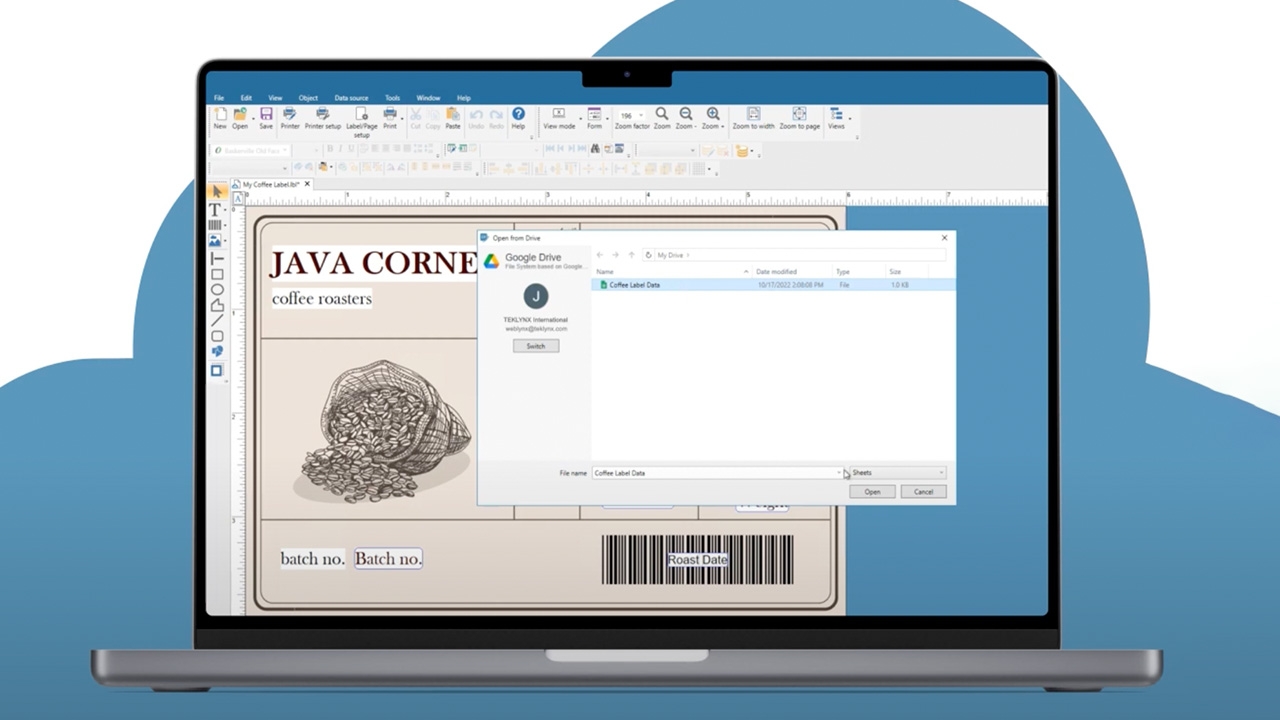Select the Text tool in left toolbar
The height and width of the screenshot is (720, 1280).
coord(214,210)
